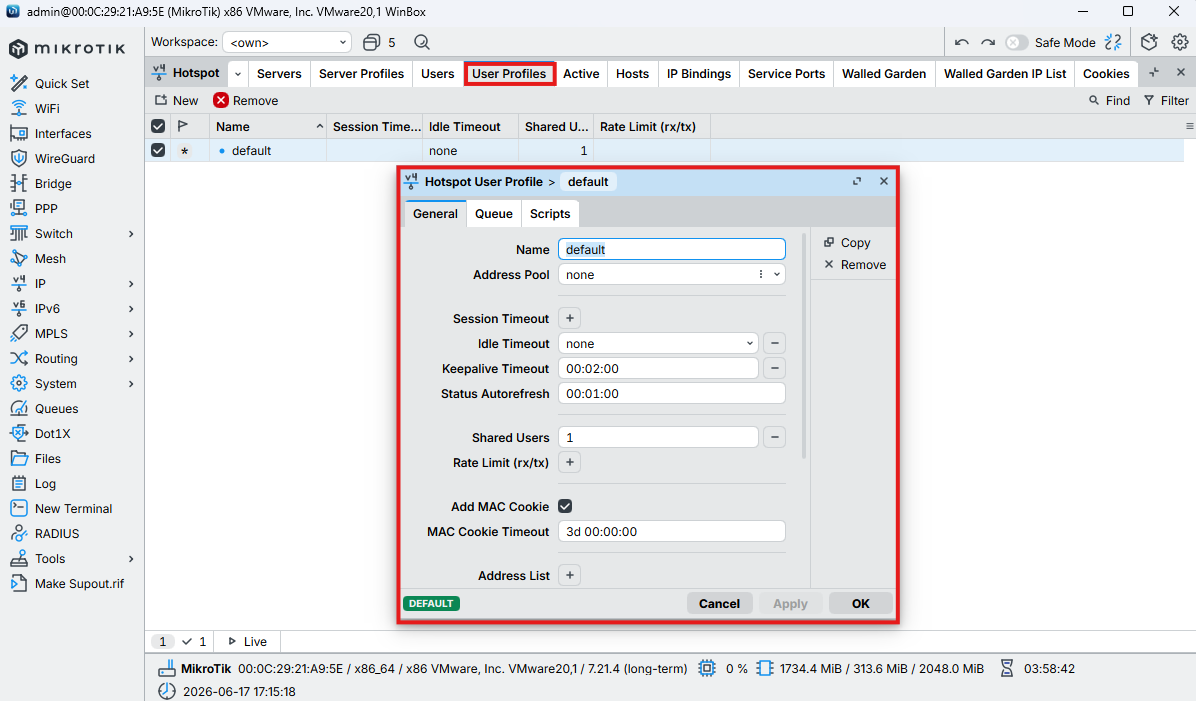Open Log in sidebar
1196x701 pixels.
click(44, 484)
